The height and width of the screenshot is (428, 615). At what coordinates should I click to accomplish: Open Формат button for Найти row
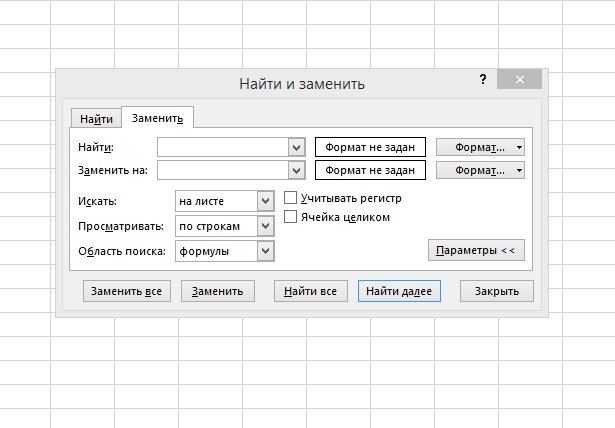coord(475,146)
